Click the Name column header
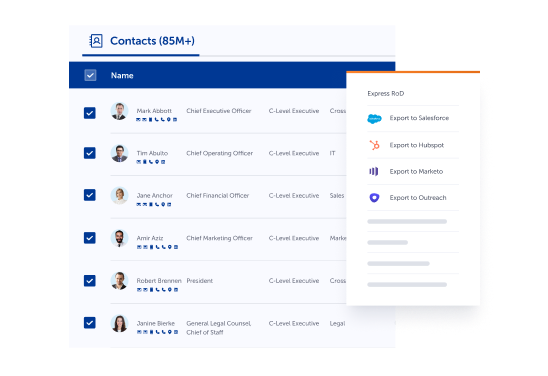 [122, 75]
